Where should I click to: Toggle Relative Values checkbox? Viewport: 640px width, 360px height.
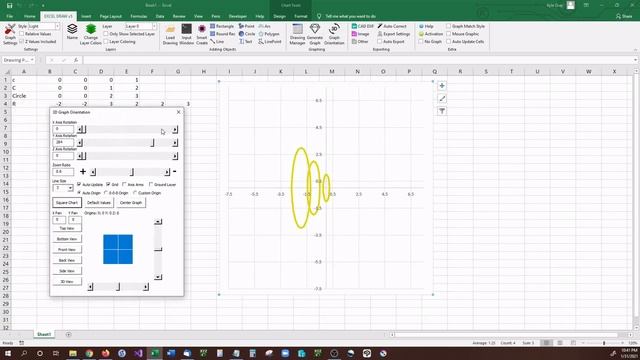pyautogui.click(x=22, y=34)
